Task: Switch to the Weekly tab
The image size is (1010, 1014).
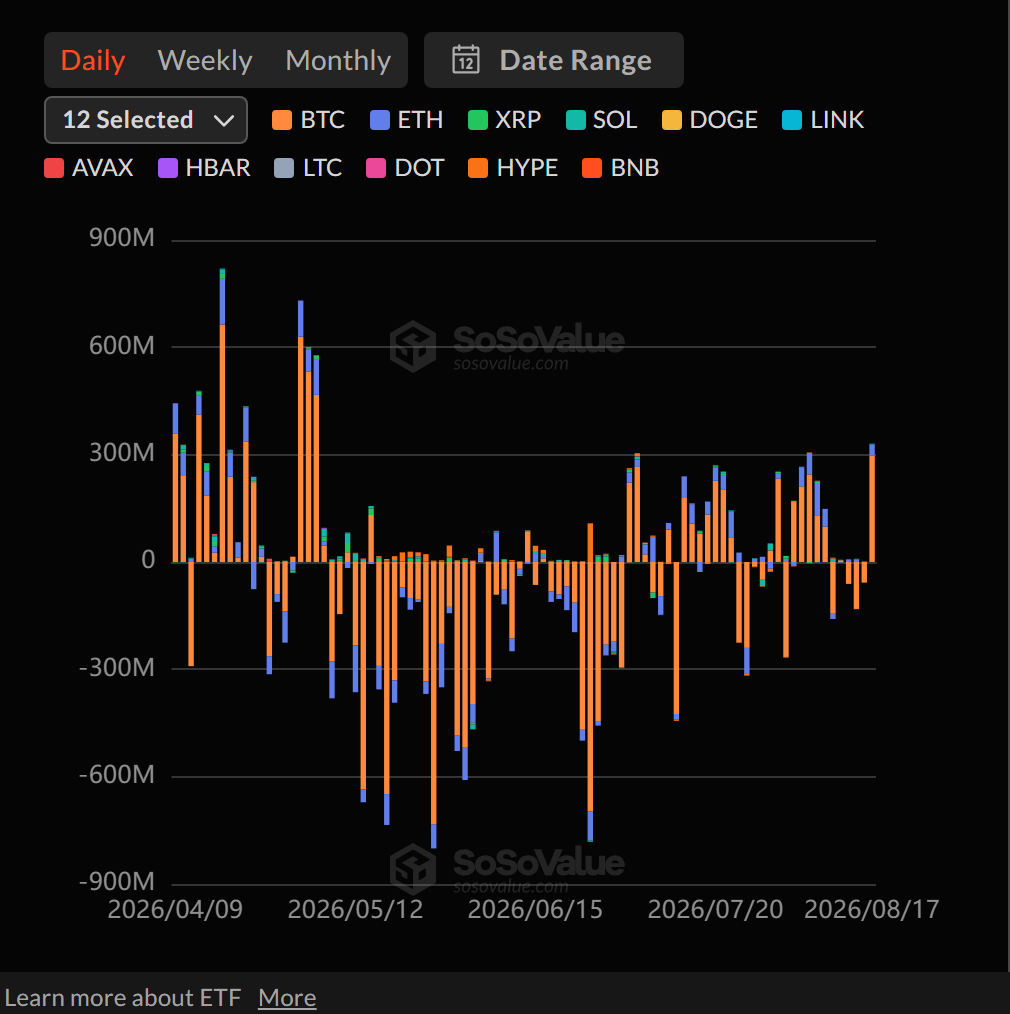Action: [204, 60]
